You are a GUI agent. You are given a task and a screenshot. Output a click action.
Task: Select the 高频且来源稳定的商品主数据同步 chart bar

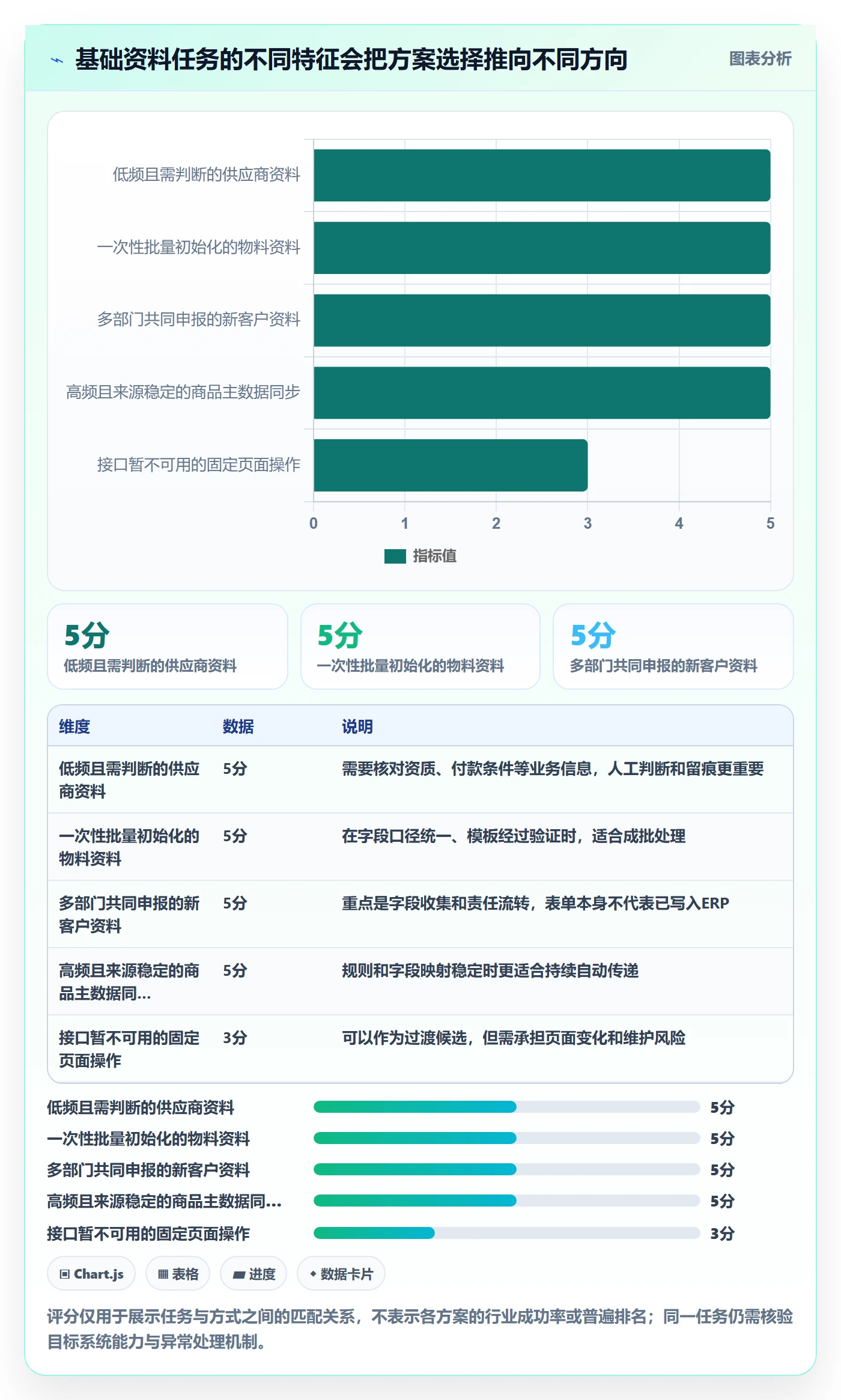(542, 393)
